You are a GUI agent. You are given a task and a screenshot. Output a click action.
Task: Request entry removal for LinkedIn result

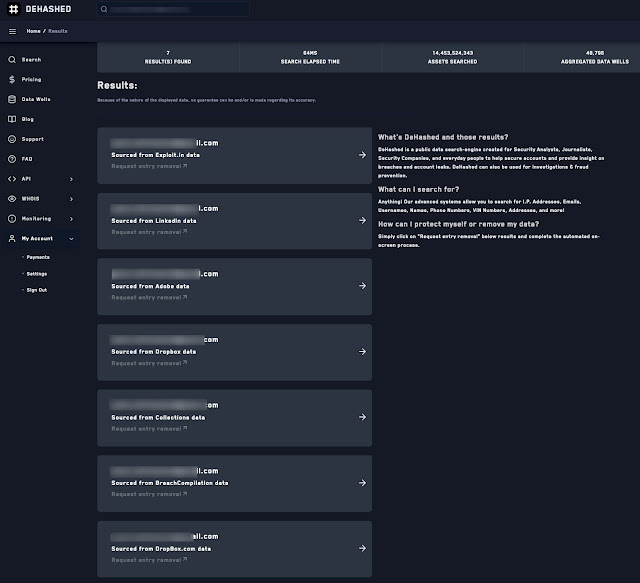[148, 231]
